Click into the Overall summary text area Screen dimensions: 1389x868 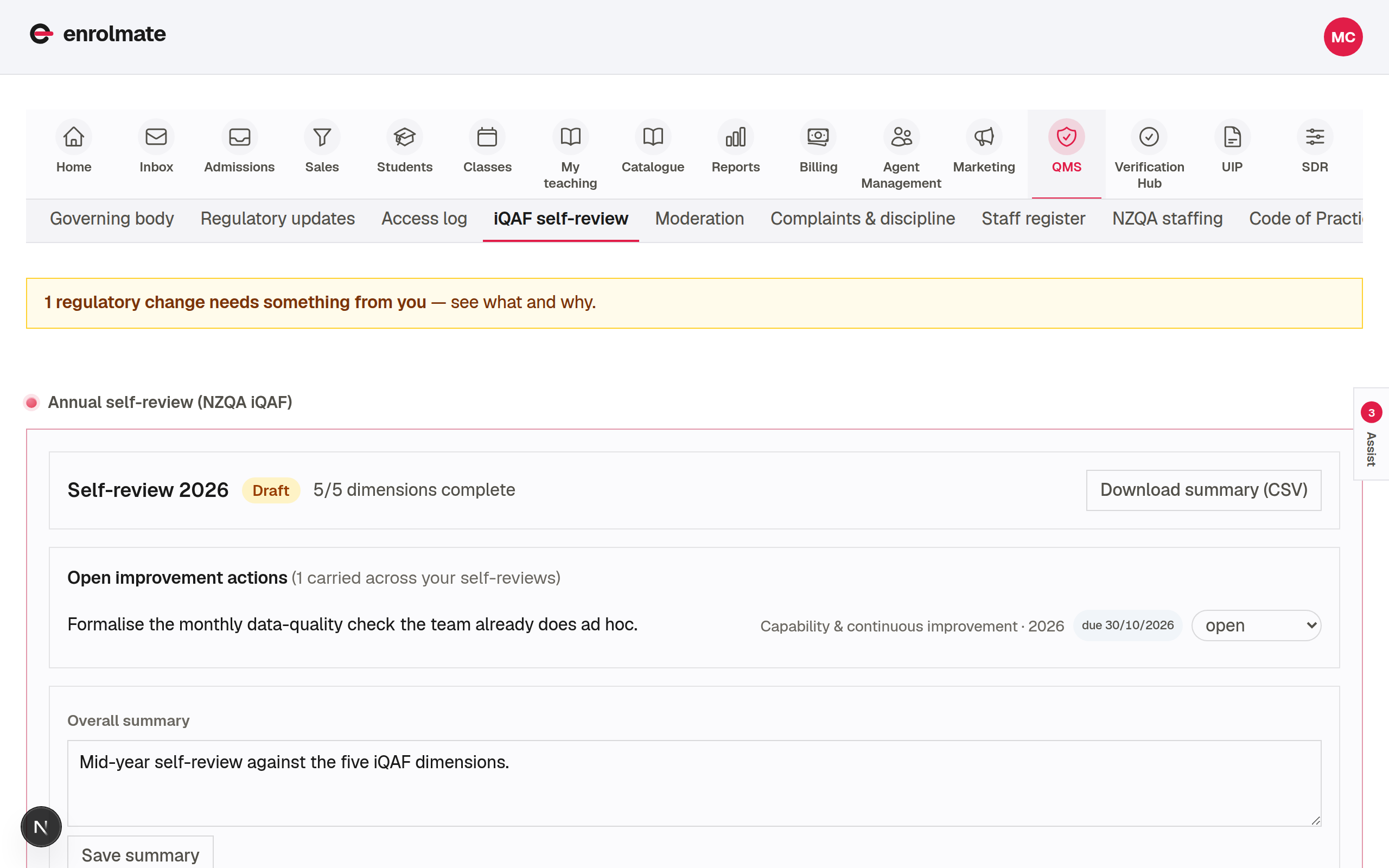pyautogui.click(x=694, y=783)
